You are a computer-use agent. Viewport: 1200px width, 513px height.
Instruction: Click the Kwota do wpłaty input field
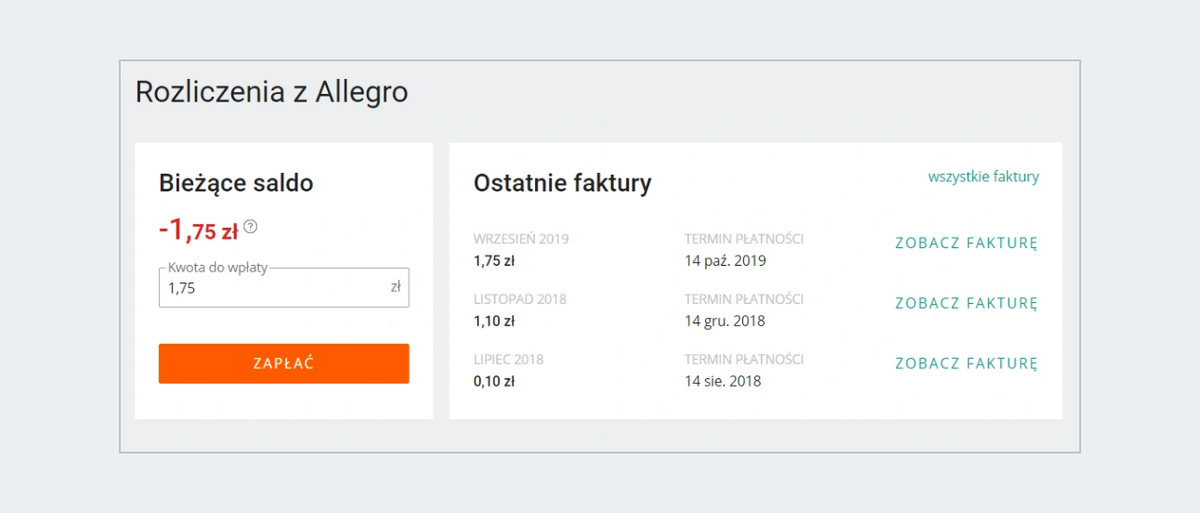(x=275, y=288)
